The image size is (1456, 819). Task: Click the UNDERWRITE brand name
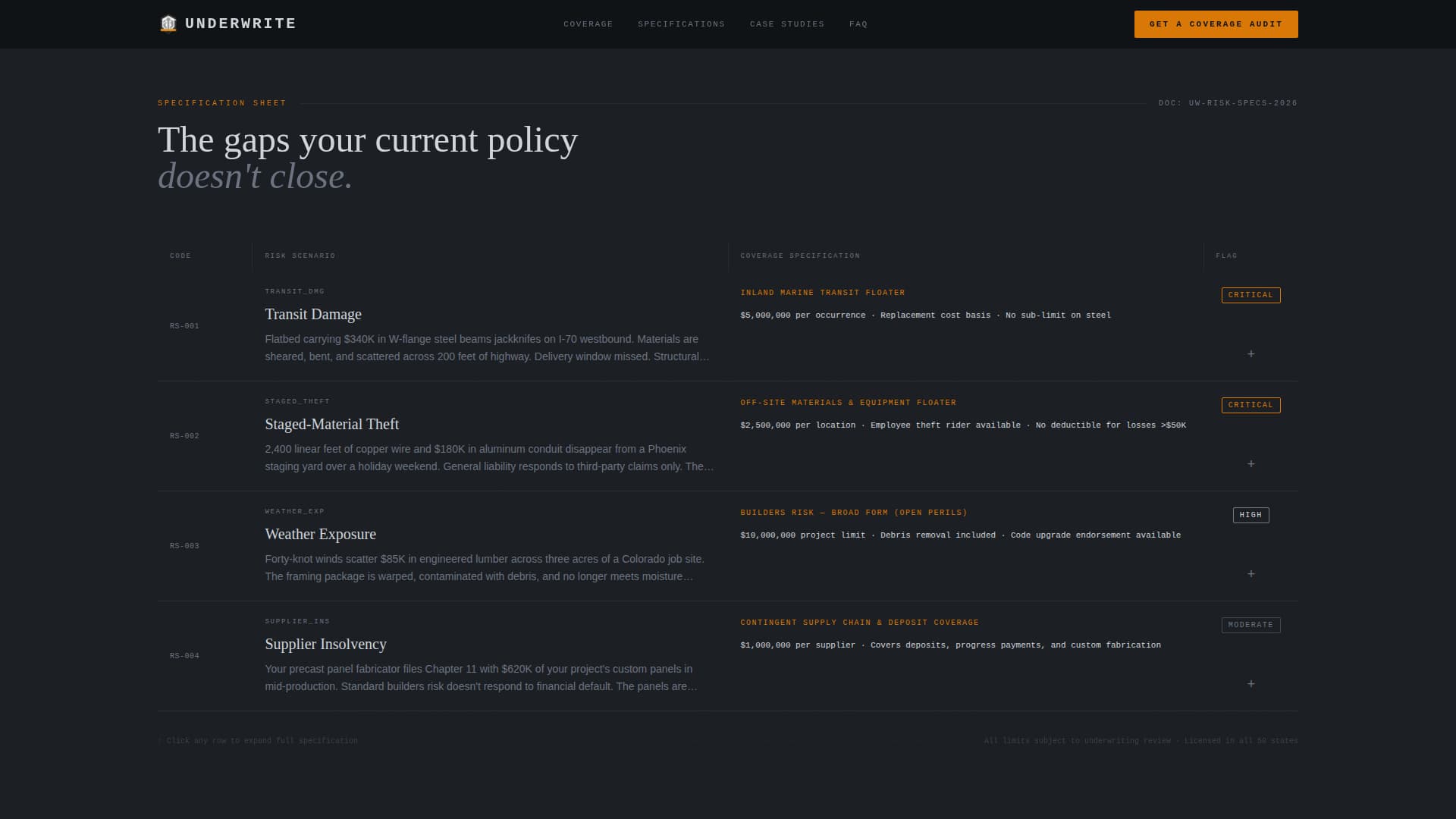point(240,24)
